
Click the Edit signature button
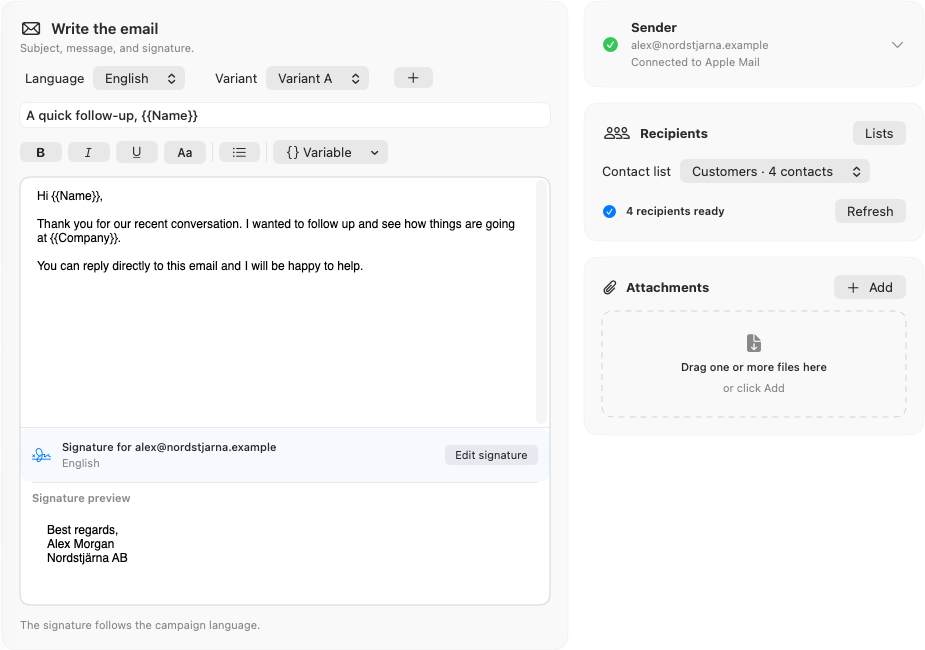pyautogui.click(x=491, y=455)
